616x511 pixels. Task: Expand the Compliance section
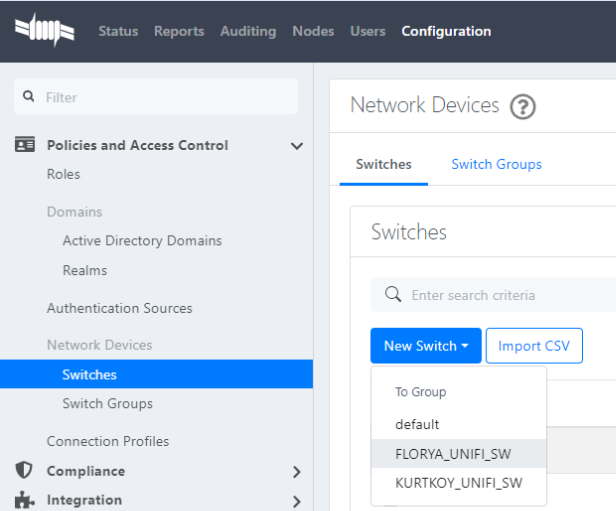[x=296, y=471]
